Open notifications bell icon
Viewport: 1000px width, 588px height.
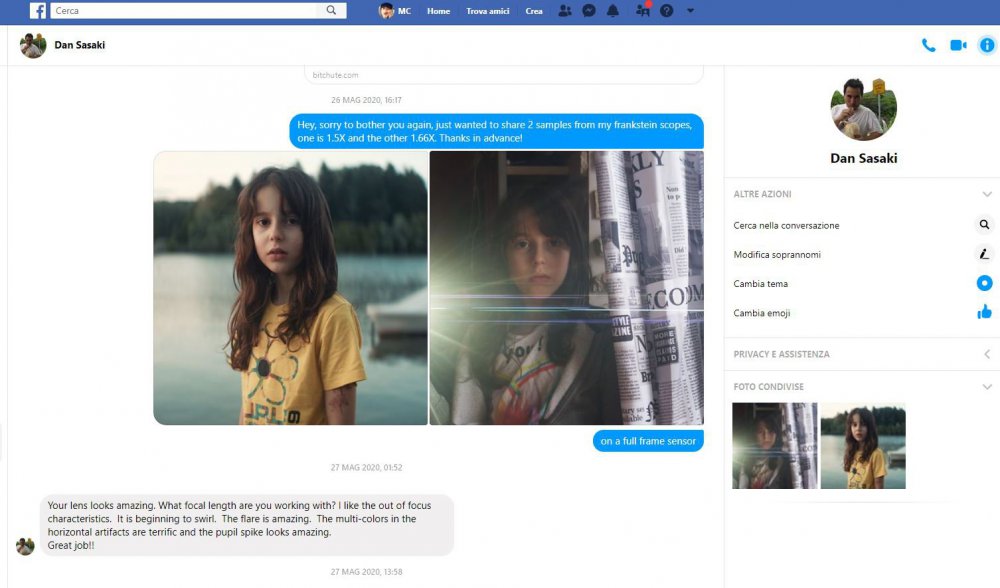pos(613,11)
